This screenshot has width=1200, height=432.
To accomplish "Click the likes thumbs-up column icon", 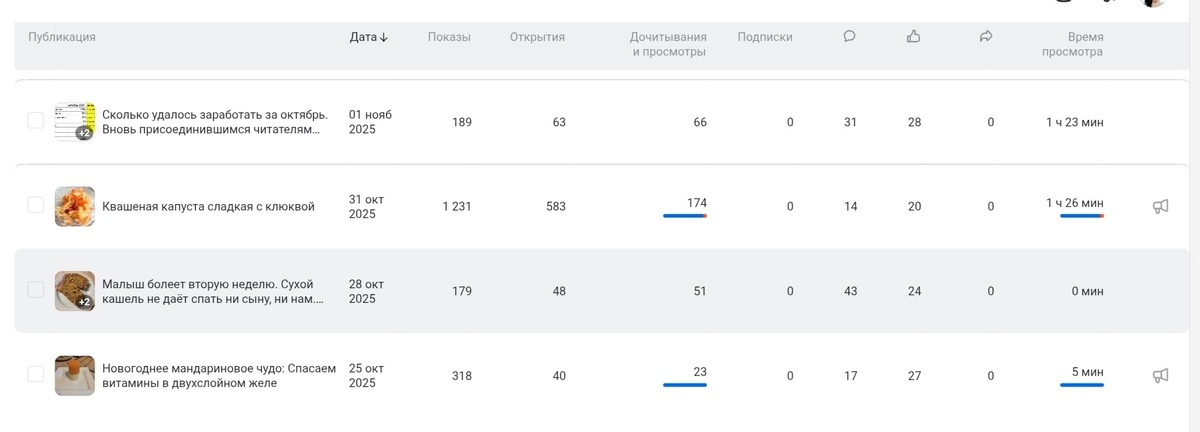I will click(913, 37).
